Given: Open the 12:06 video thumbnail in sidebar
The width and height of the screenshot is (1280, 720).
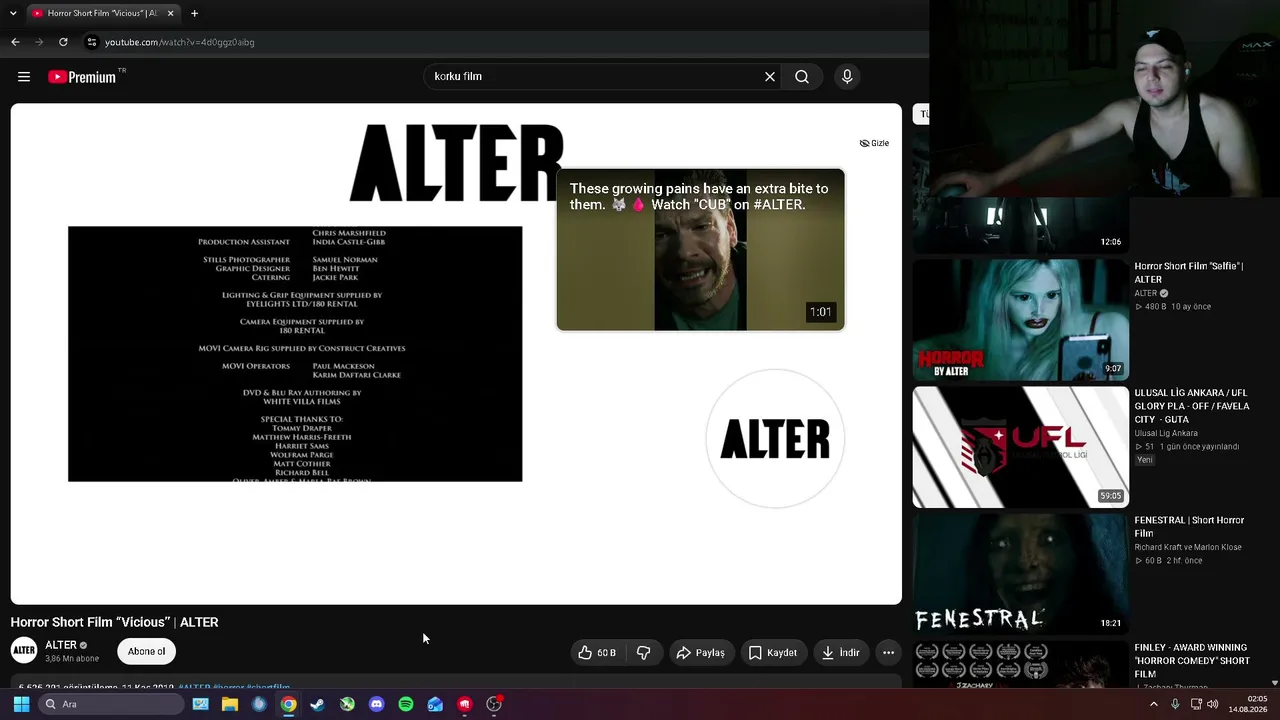Looking at the screenshot, I should [1020, 225].
